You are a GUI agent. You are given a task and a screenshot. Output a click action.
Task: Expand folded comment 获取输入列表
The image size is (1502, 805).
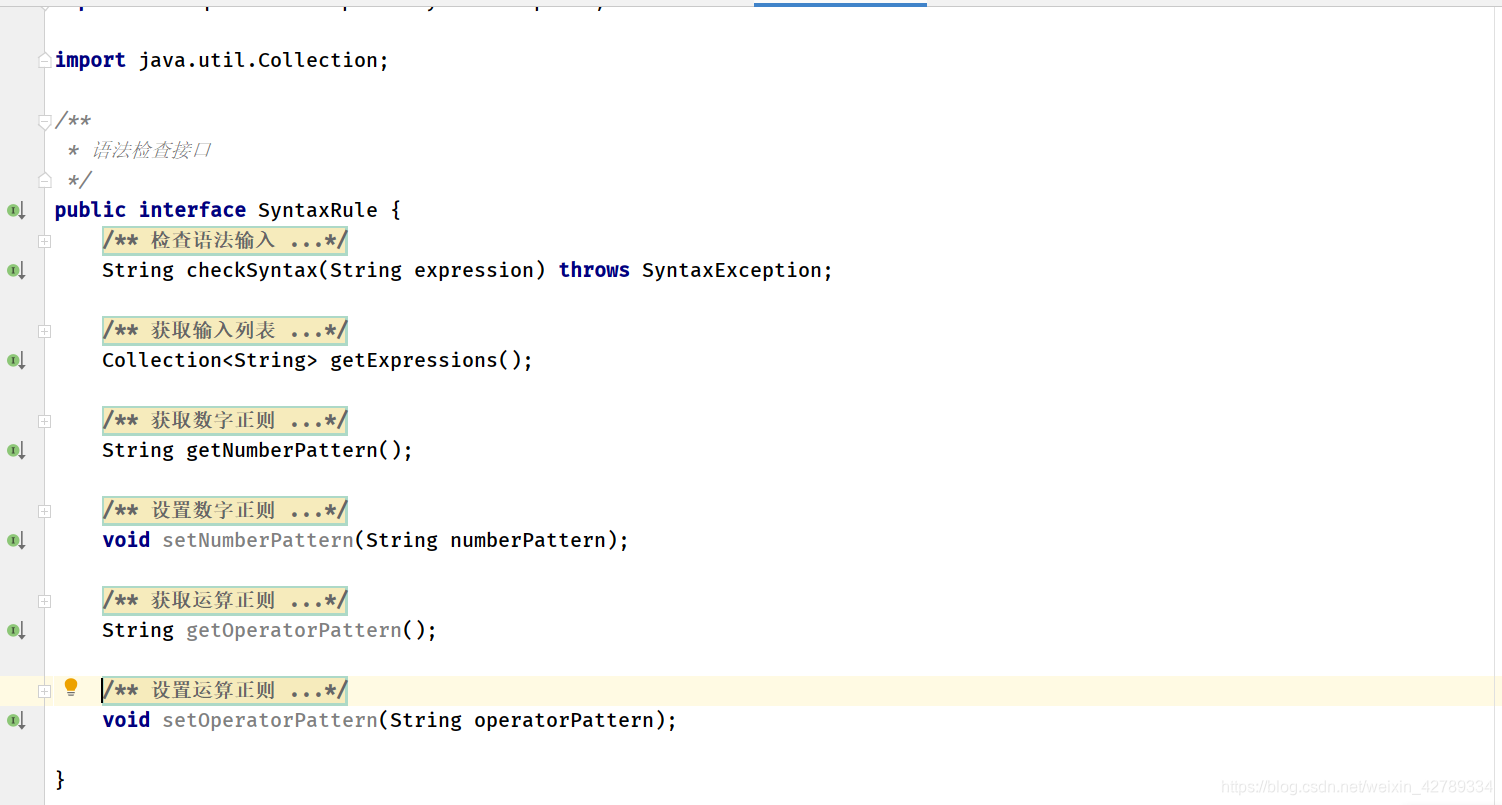(x=44, y=331)
